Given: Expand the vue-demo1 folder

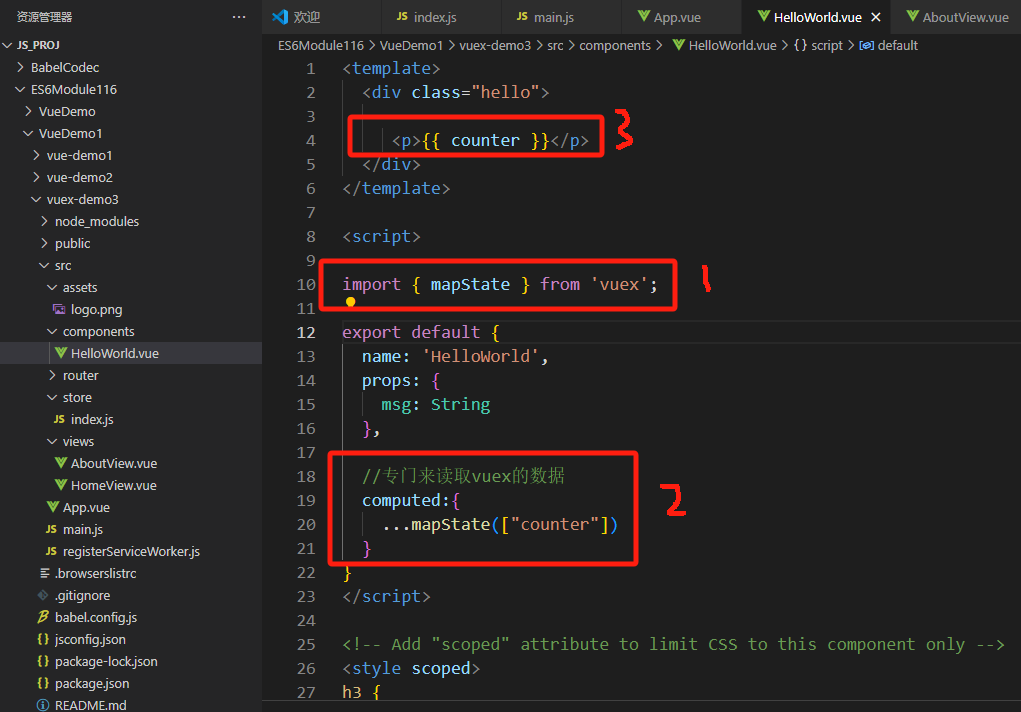Looking at the screenshot, I should pyautogui.click(x=36, y=155).
